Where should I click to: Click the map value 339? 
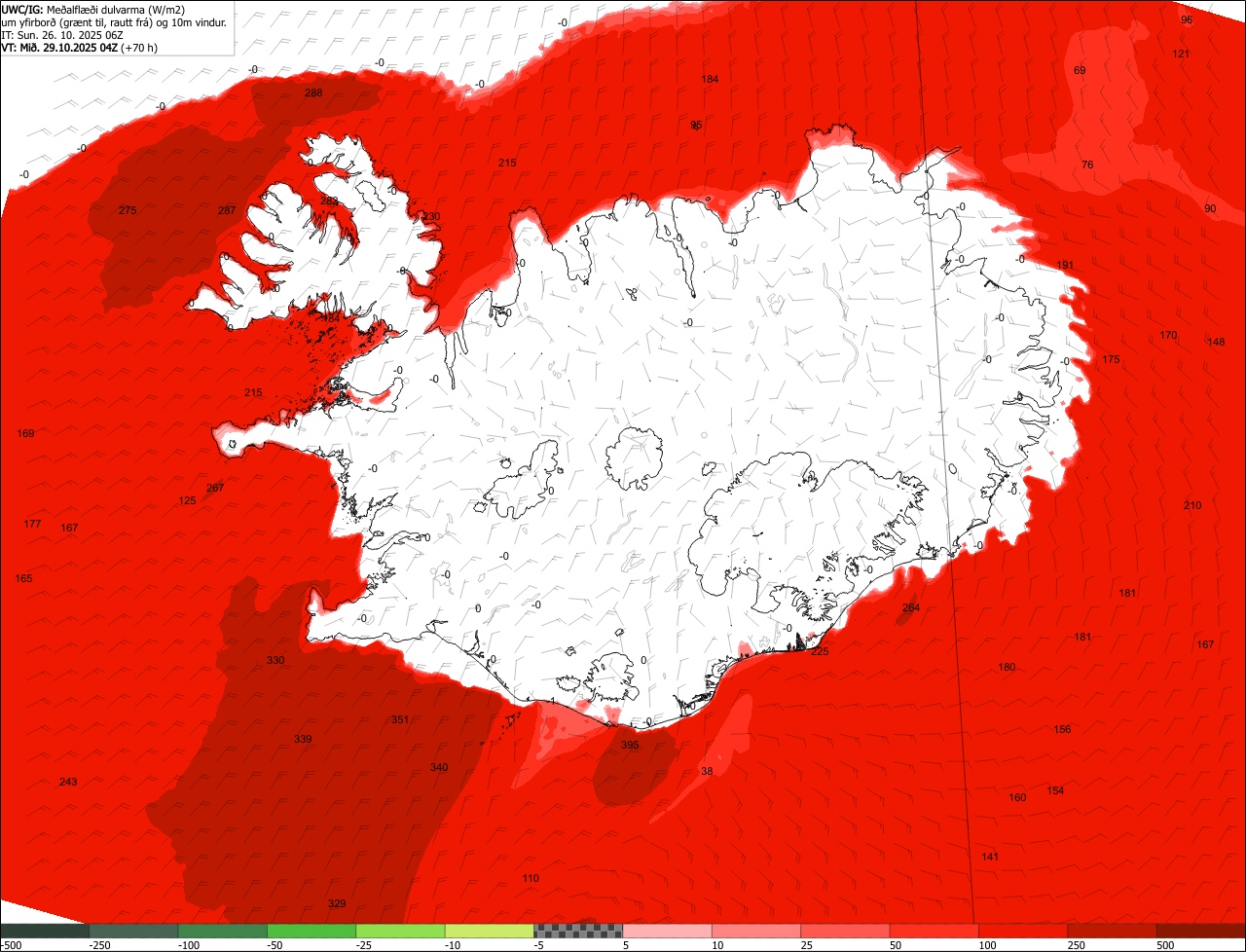click(x=303, y=740)
